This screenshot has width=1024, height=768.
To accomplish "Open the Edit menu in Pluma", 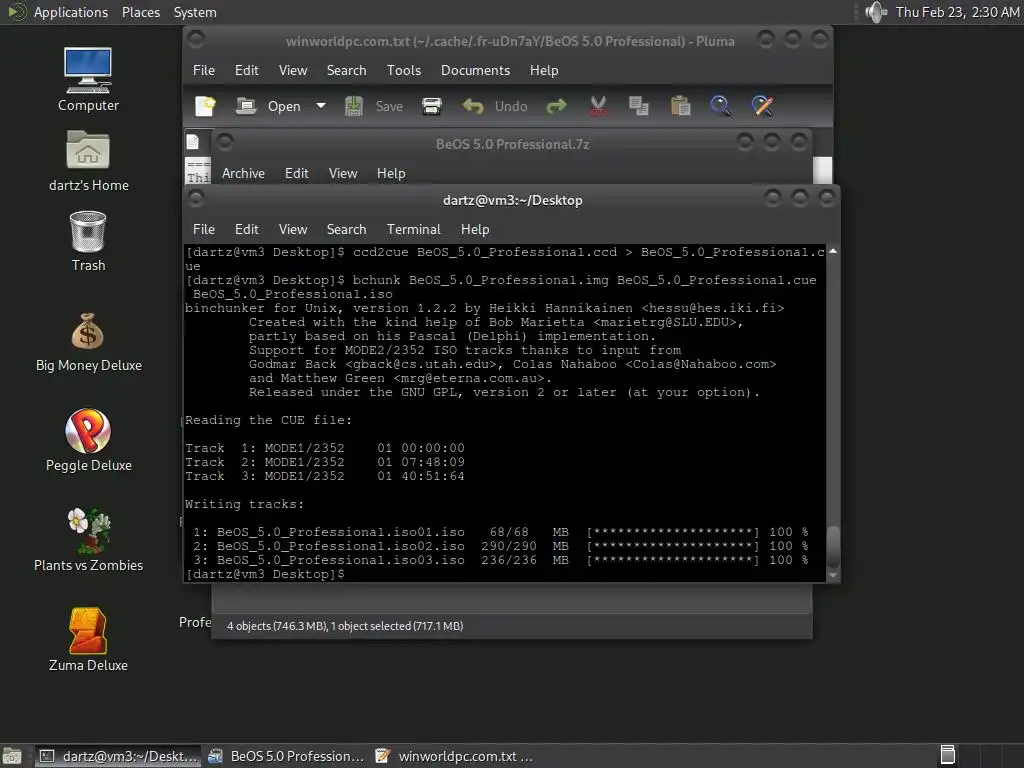I will 246,71.
